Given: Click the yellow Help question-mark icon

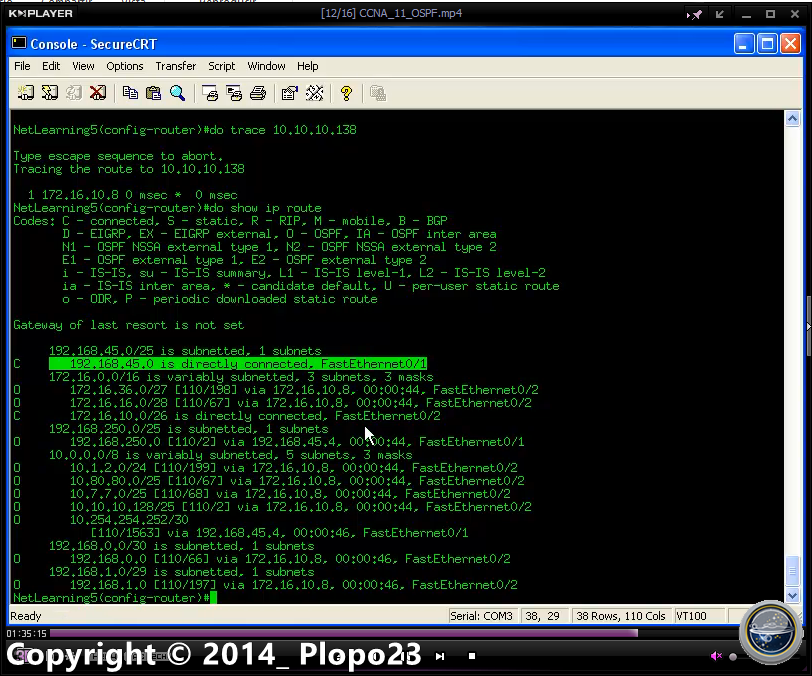Looking at the screenshot, I should (346, 93).
